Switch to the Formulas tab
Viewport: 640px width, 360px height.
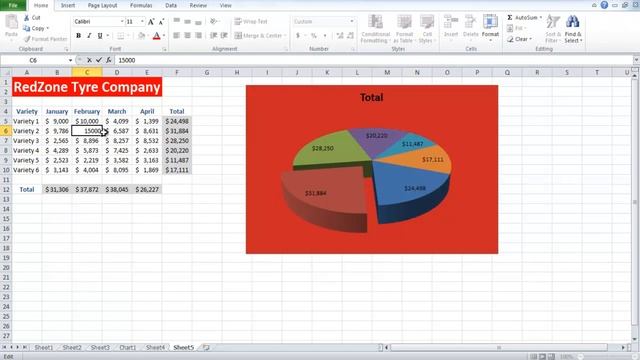coord(141,5)
